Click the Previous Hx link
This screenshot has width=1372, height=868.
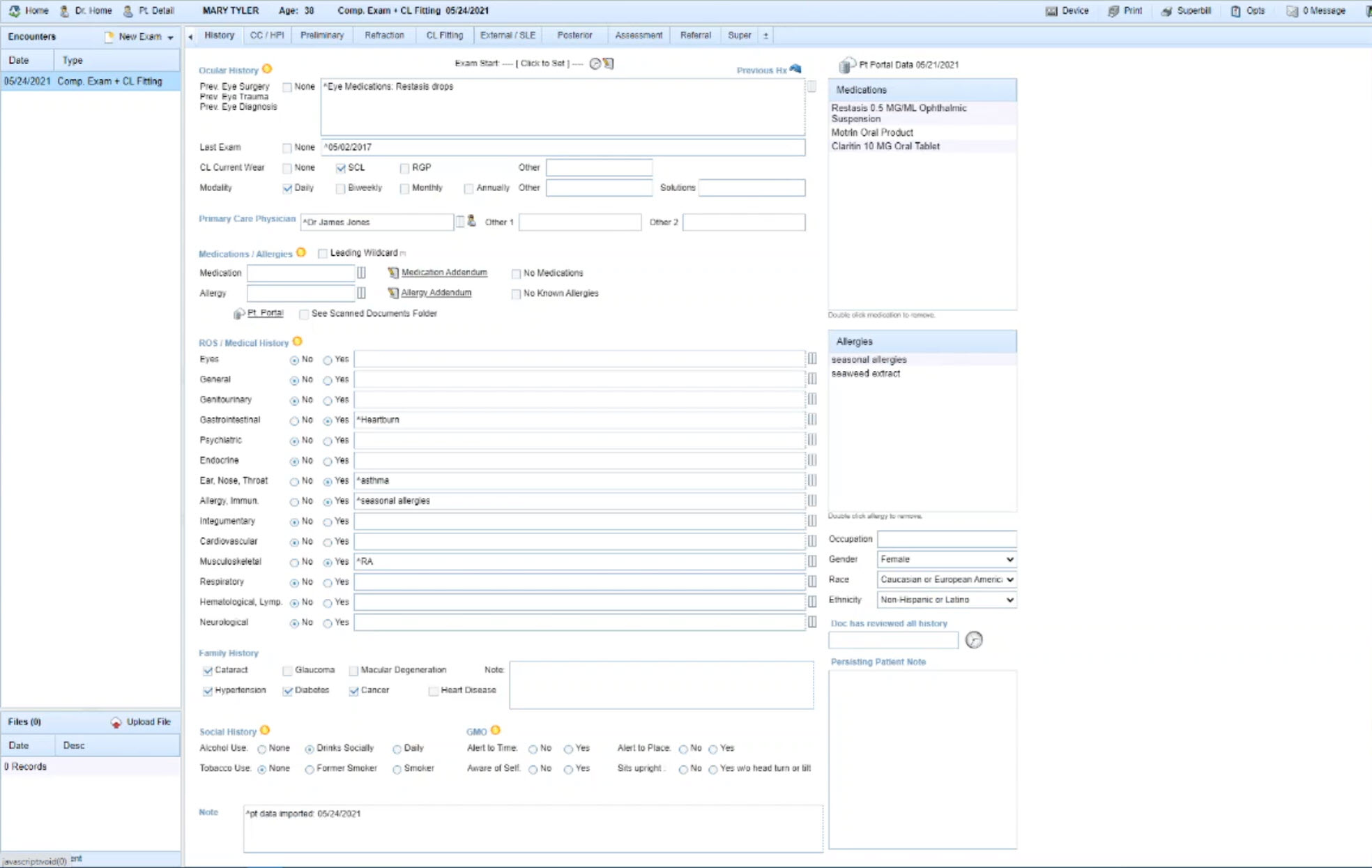[761, 70]
